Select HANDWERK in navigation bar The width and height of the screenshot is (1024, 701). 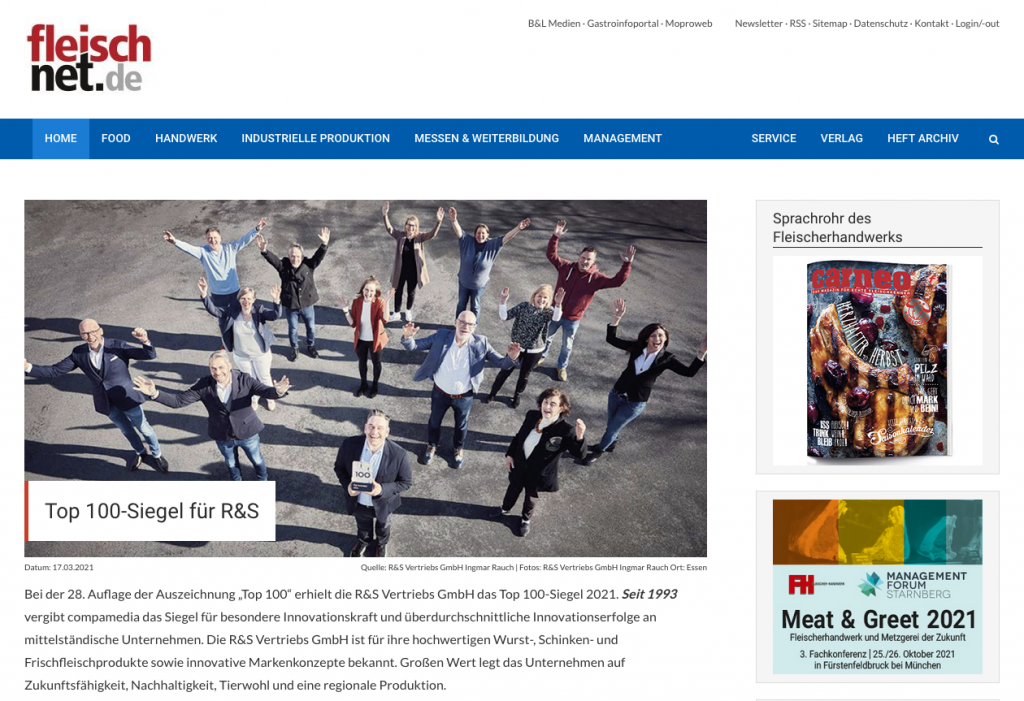click(186, 139)
